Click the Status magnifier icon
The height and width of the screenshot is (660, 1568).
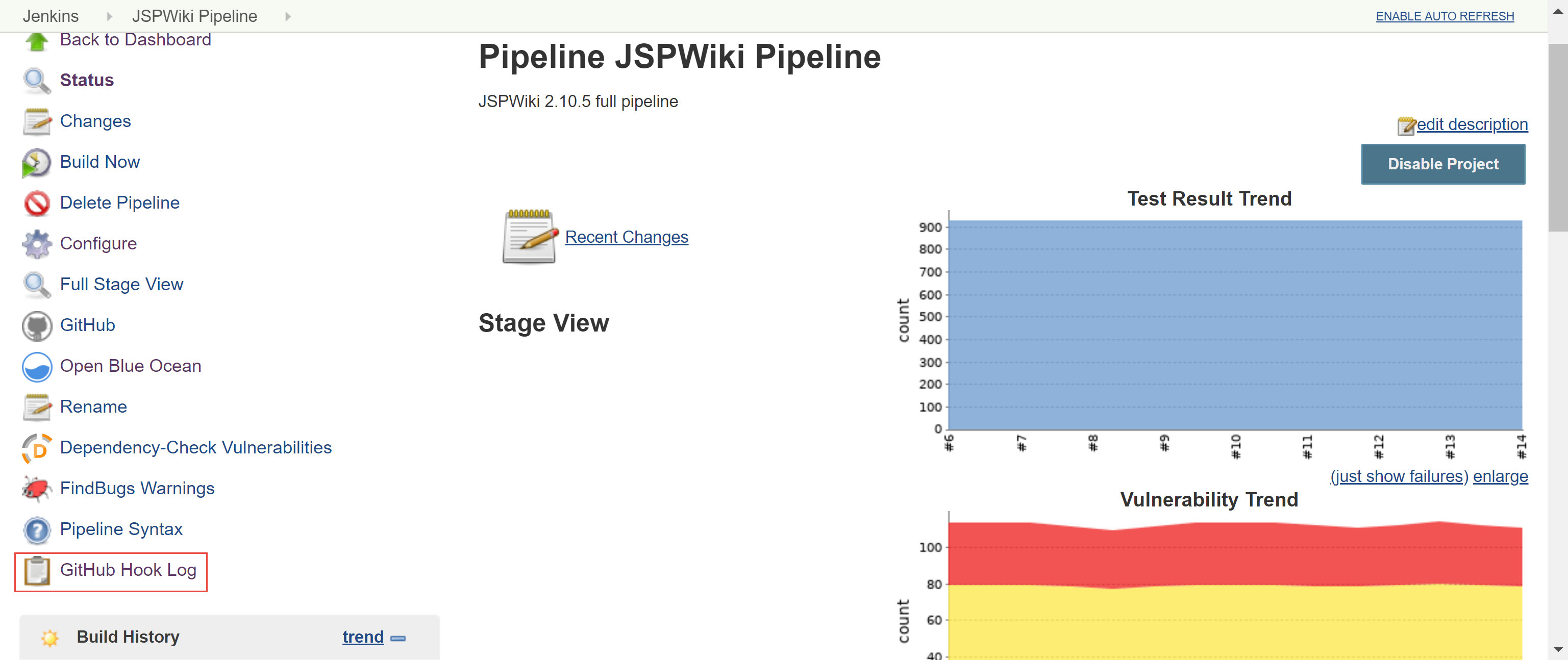click(37, 81)
